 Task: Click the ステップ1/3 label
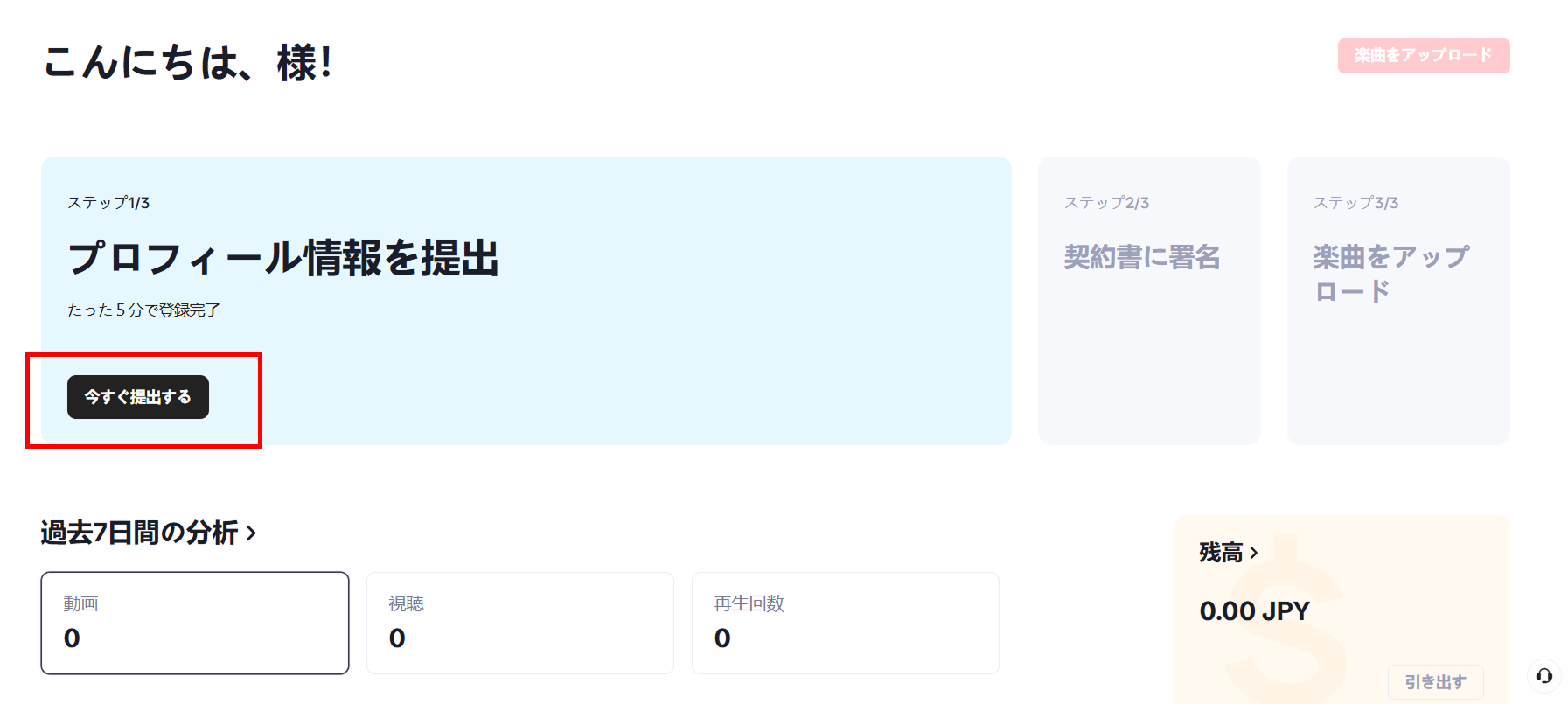(x=108, y=203)
